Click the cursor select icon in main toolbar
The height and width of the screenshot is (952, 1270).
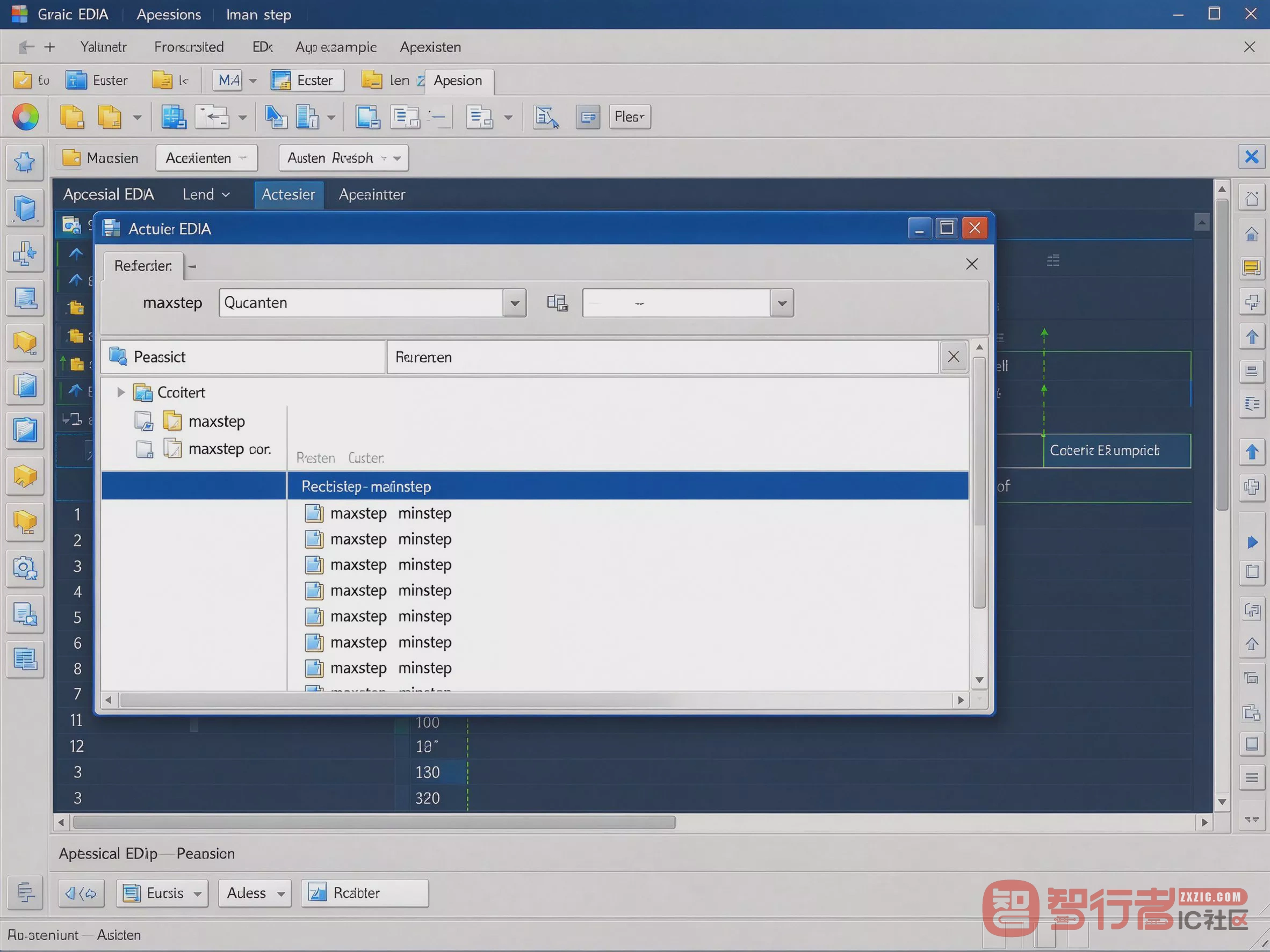pyautogui.click(x=275, y=117)
